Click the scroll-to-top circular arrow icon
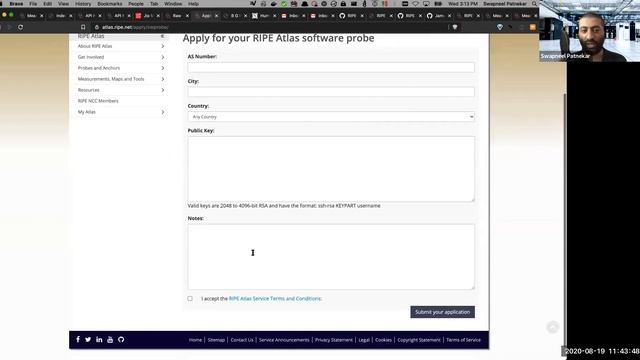This screenshot has height=360, width=640. (x=553, y=327)
